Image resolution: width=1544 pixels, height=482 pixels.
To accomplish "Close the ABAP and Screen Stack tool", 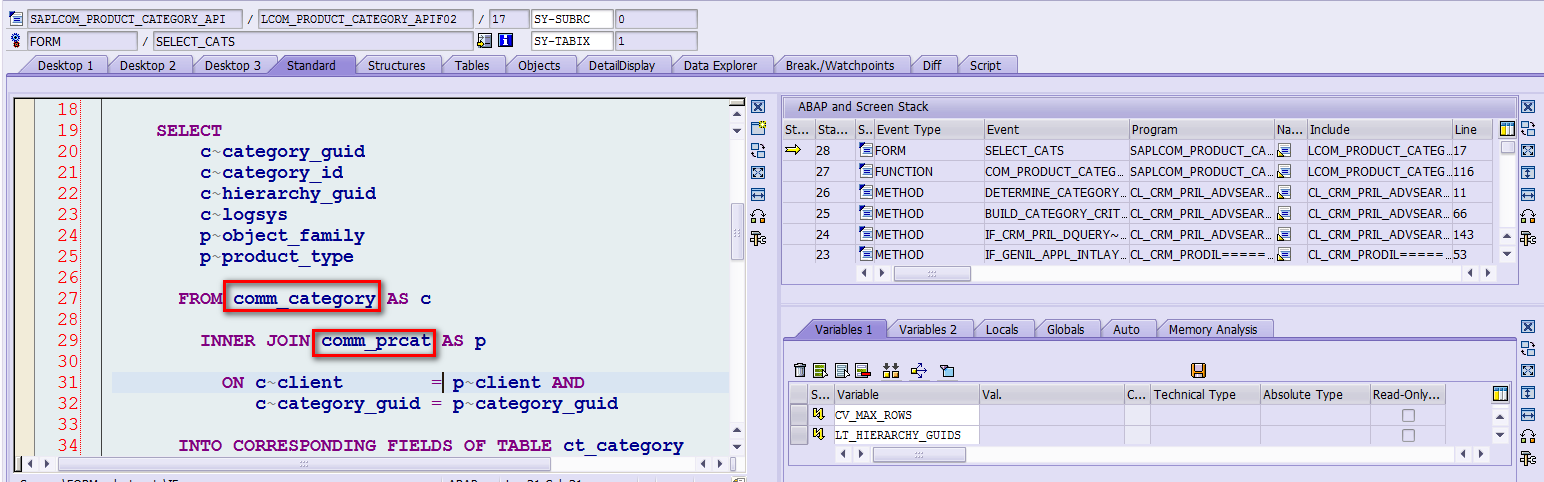I will tap(1527, 107).
